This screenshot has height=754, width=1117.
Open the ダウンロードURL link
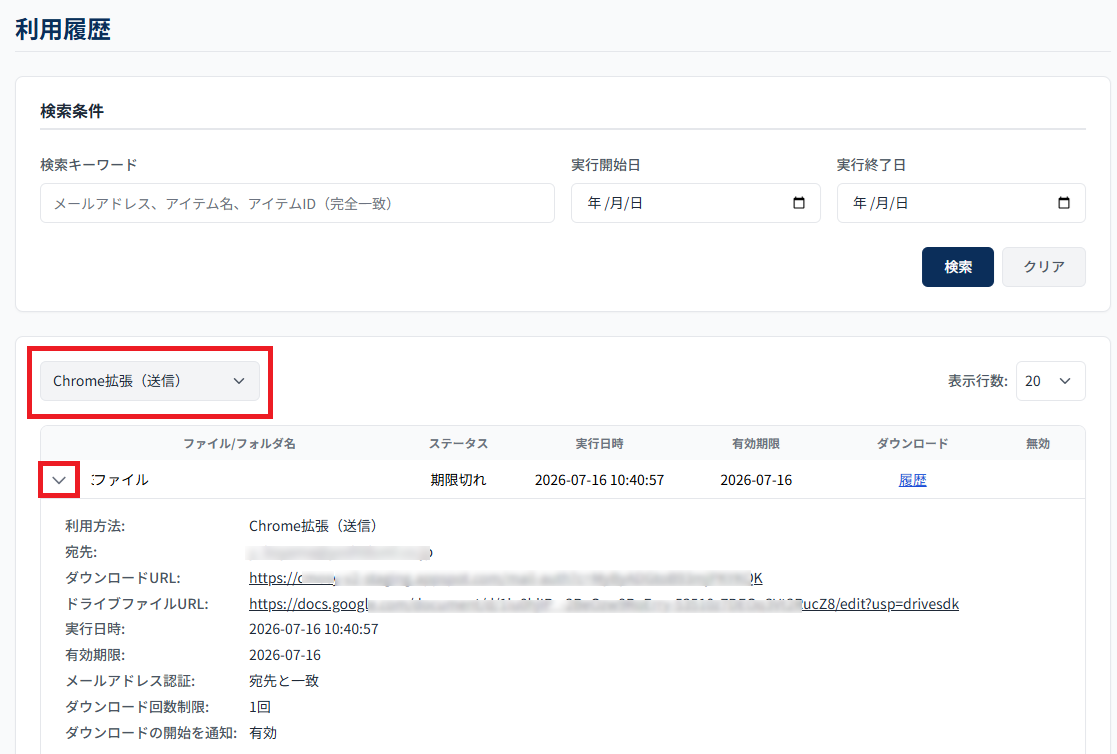506,578
